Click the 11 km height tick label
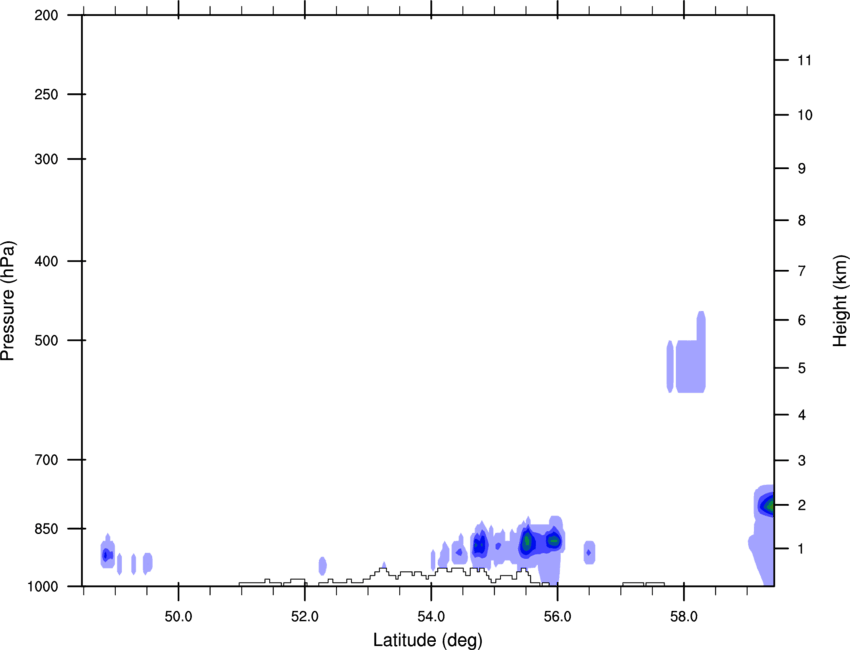The image size is (850, 650). (805, 60)
